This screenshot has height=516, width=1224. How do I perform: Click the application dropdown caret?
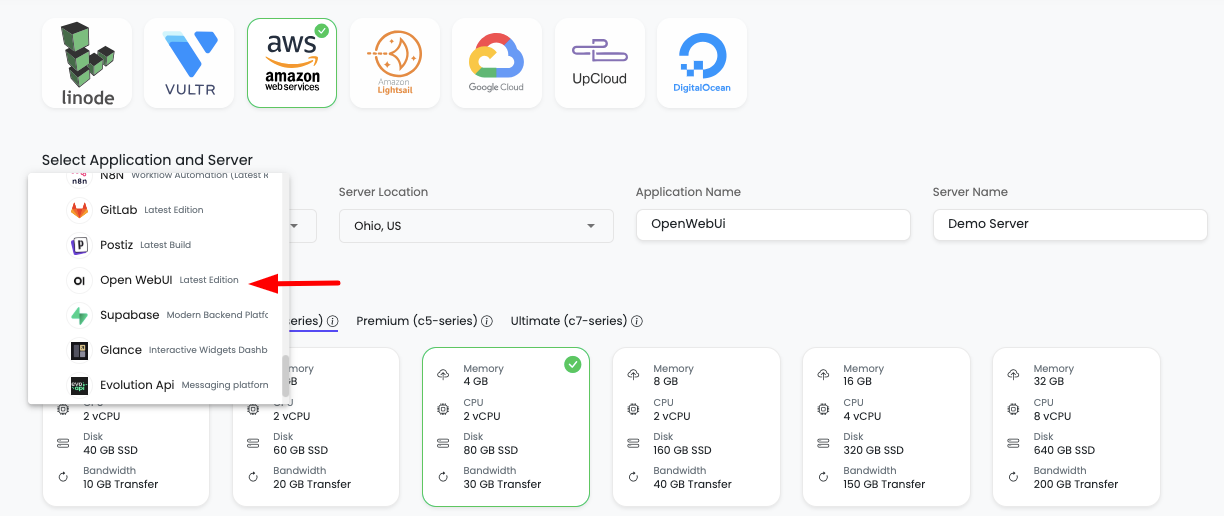pyautogui.click(x=294, y=226)
